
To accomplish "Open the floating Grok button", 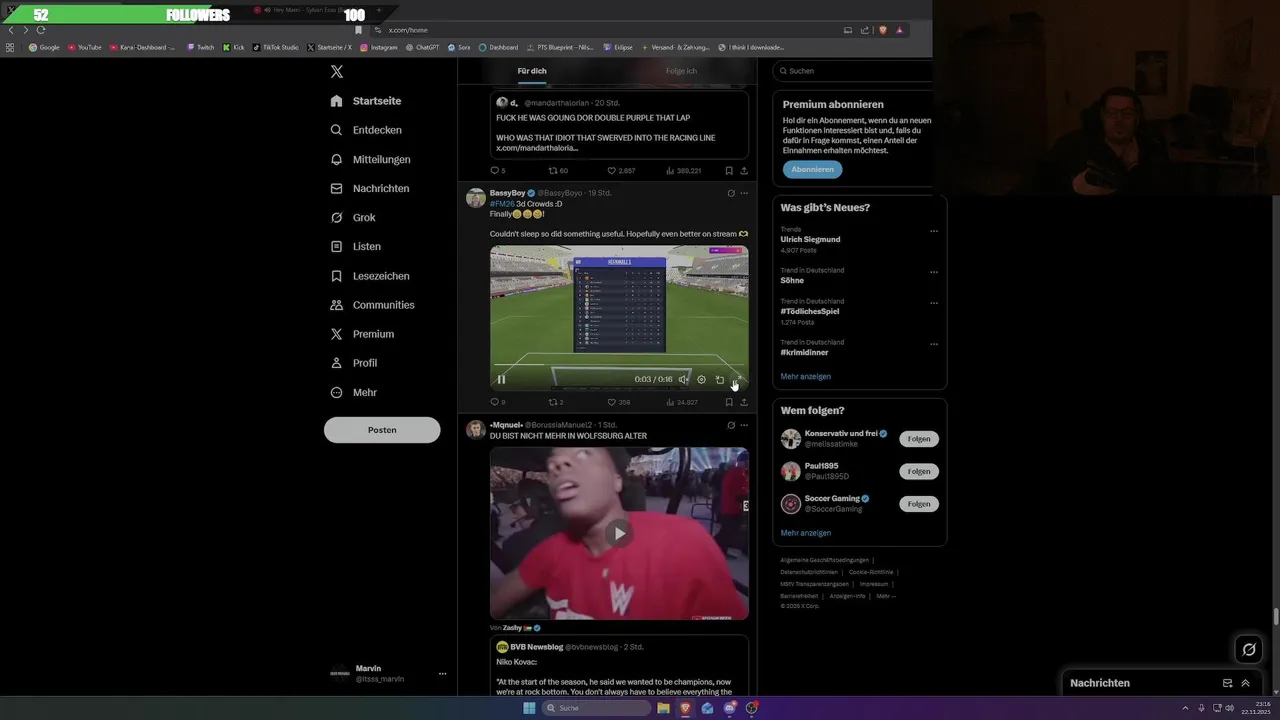I will [1249, 650].
